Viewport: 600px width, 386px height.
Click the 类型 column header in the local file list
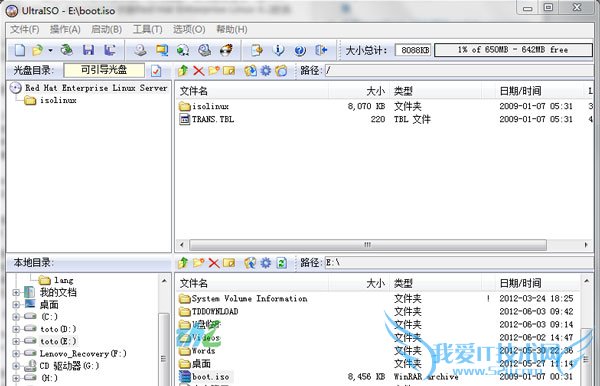[x=435, y=283]
